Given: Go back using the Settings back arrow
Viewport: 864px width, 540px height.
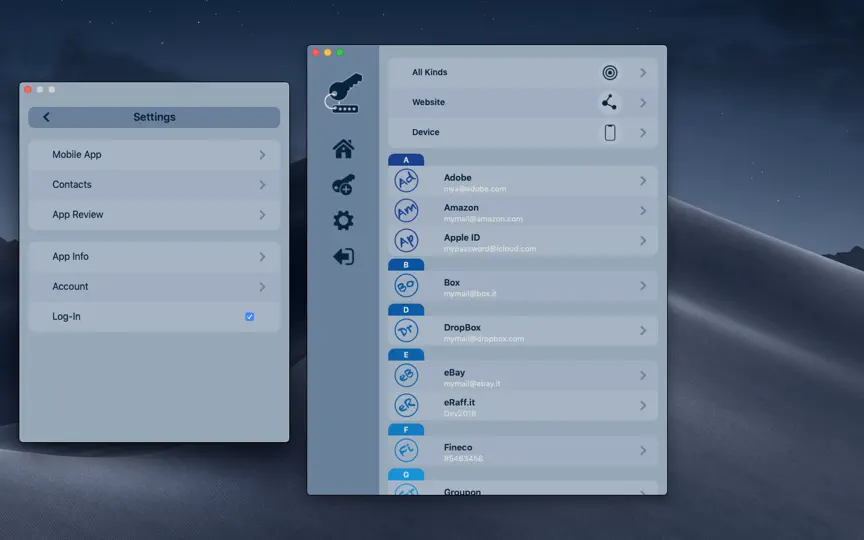Looking at the screenshot, I should click(46, 117).
